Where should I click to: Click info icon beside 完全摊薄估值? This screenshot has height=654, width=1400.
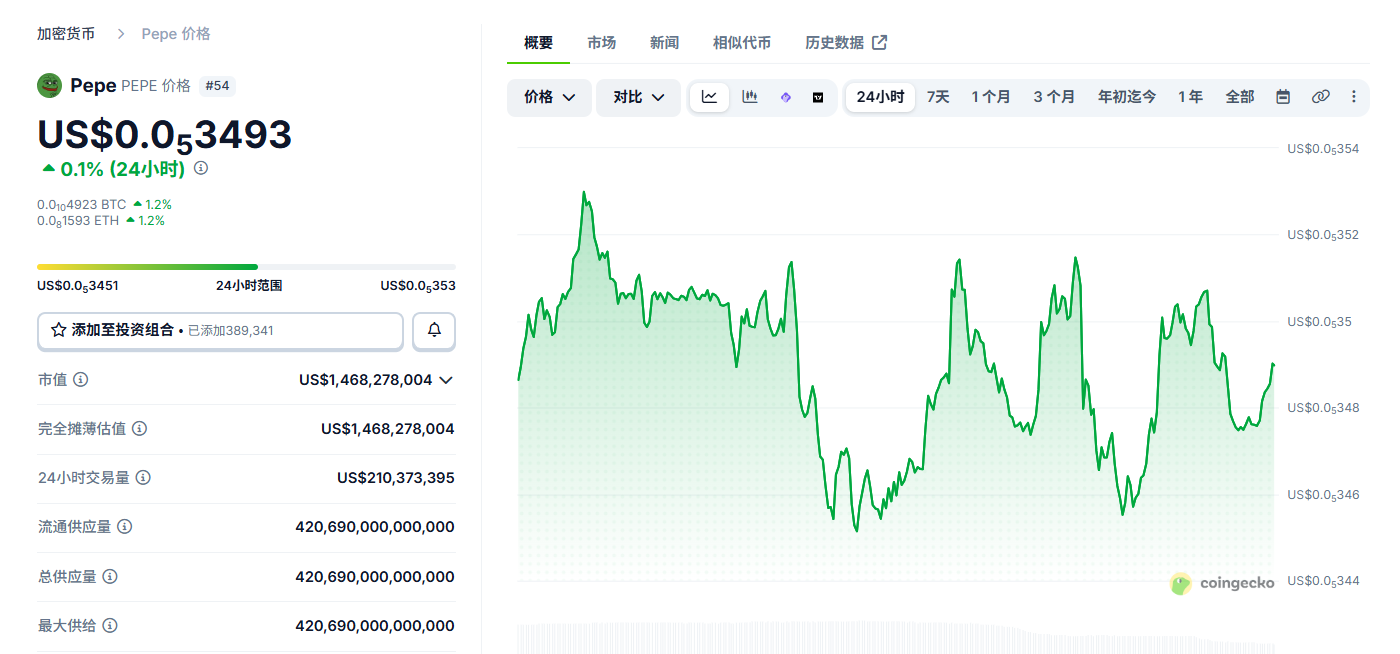pyautogui.click(x=140, y=429)
